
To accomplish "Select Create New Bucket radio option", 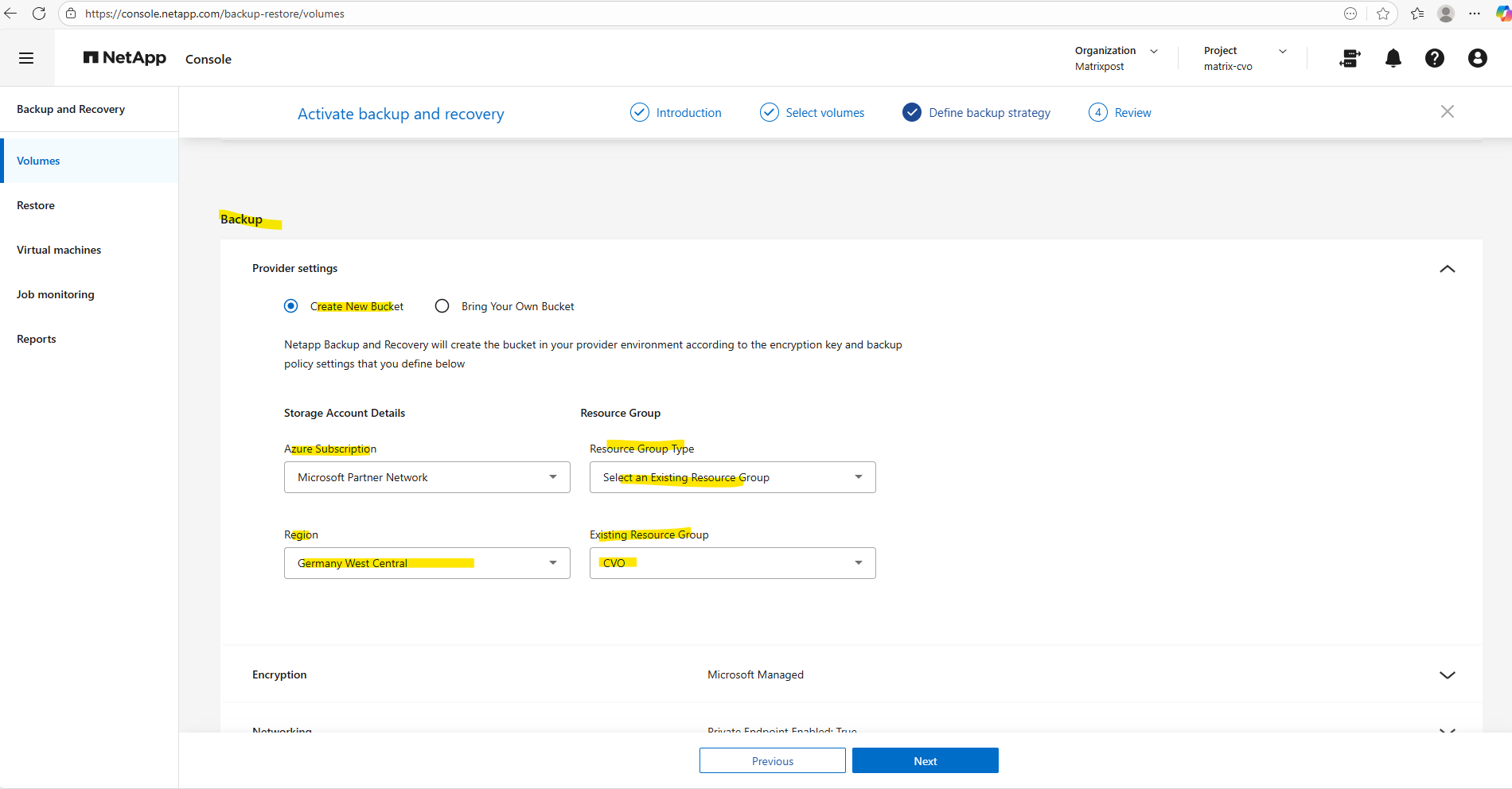I will pos(291,306).
